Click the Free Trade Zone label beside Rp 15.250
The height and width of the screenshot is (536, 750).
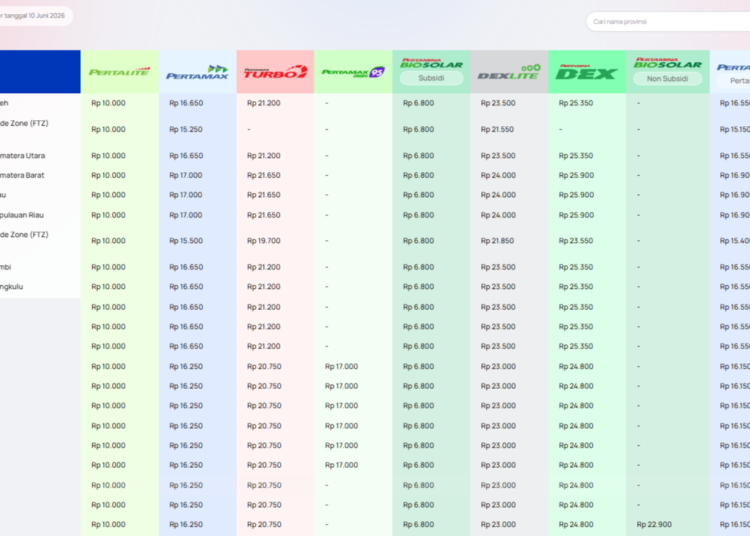(x=24, y=123)
